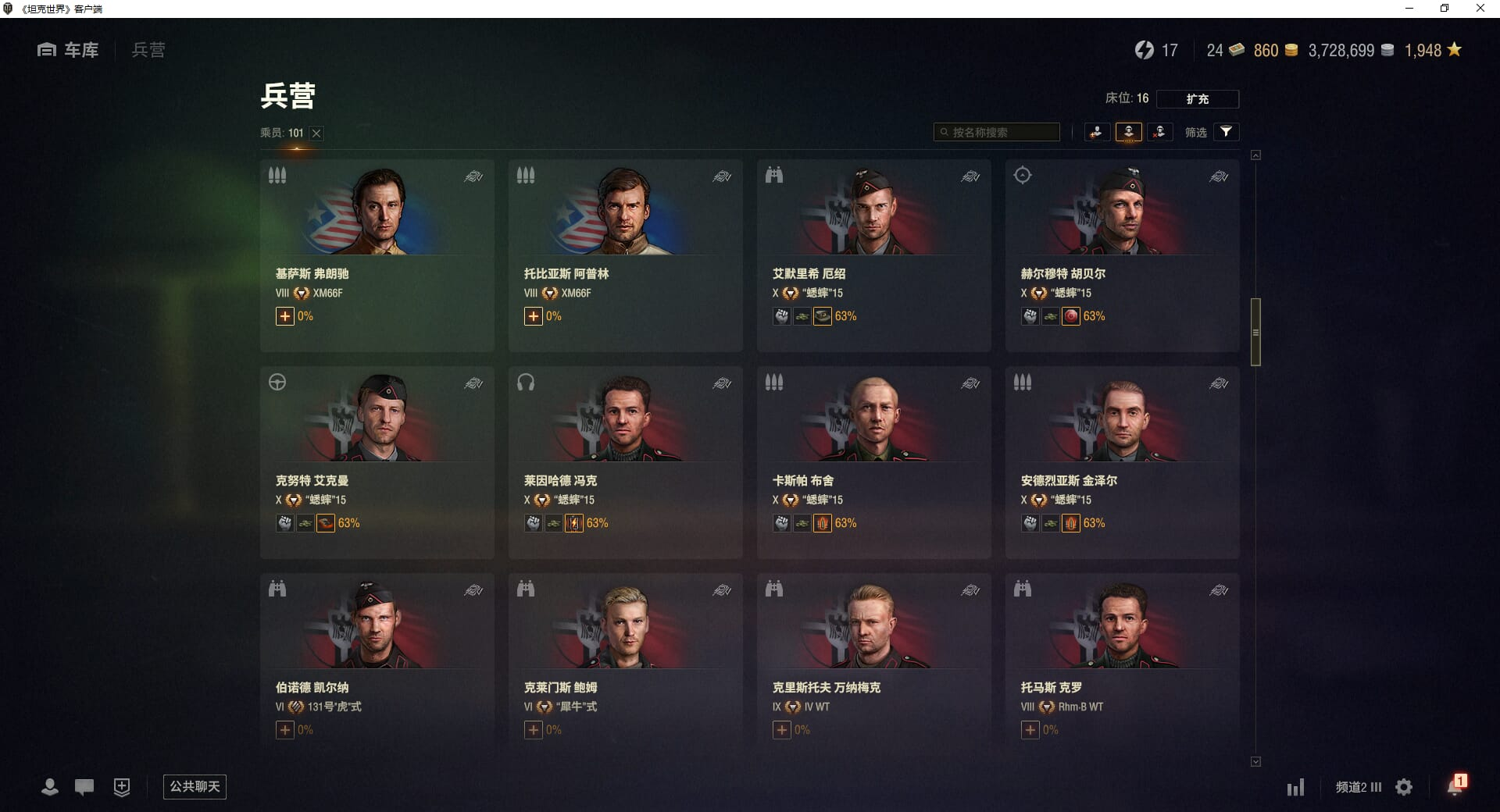
Task: Open the 公共聊天 public chat button
Action: 195,786
